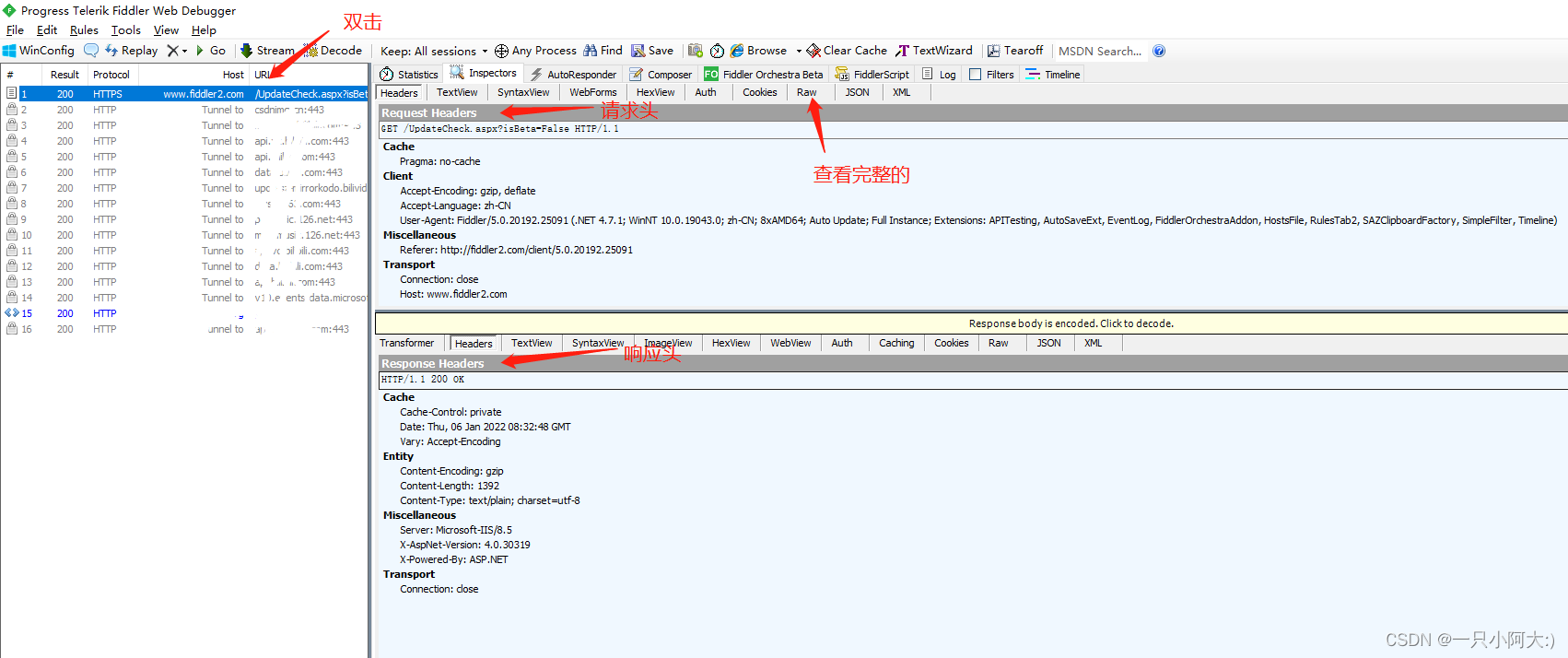Select request Cookies inspector tab

pyautogui.click(x=759, y=92)
